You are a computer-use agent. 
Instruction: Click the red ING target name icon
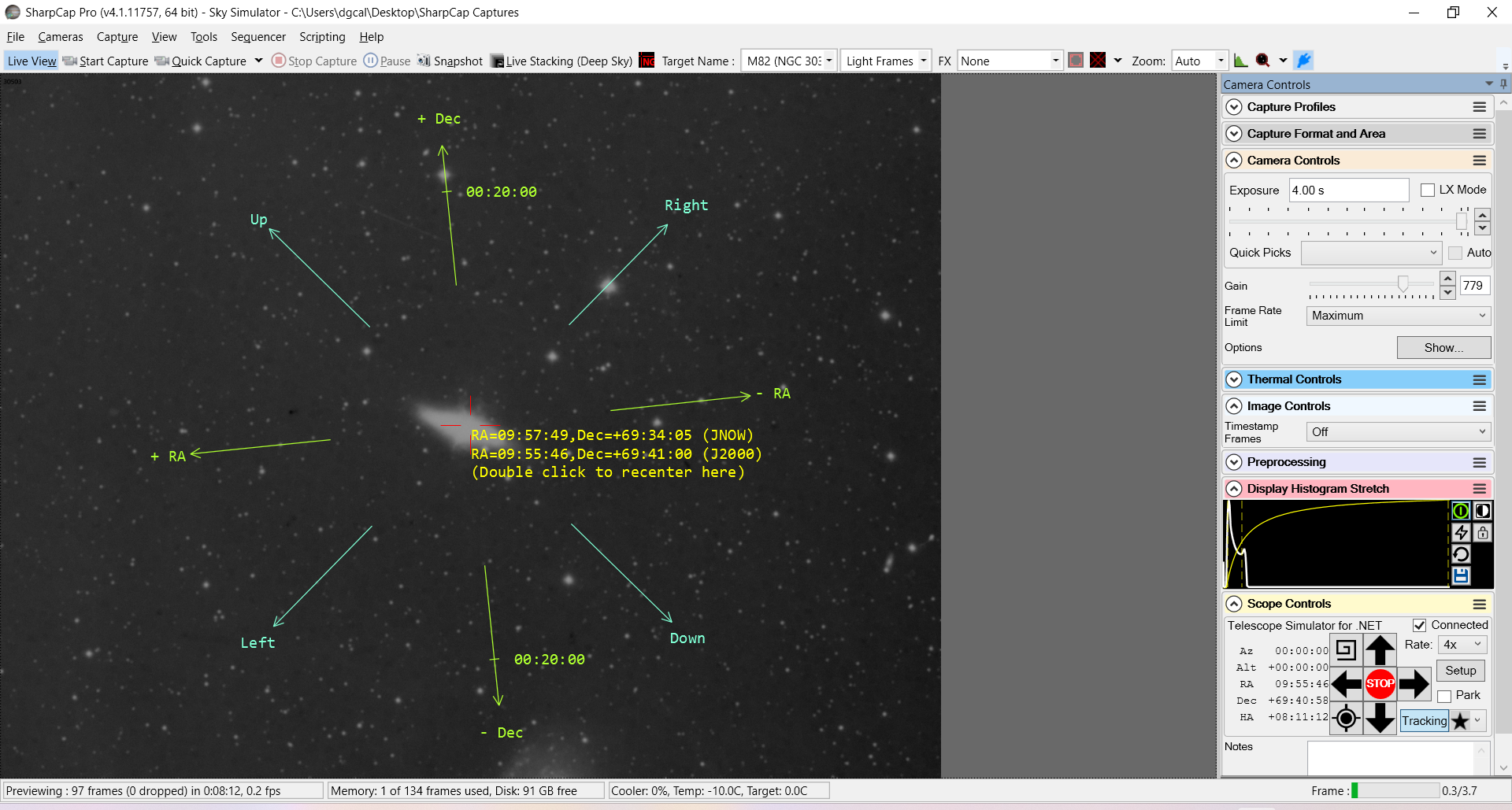click(647, 61)
